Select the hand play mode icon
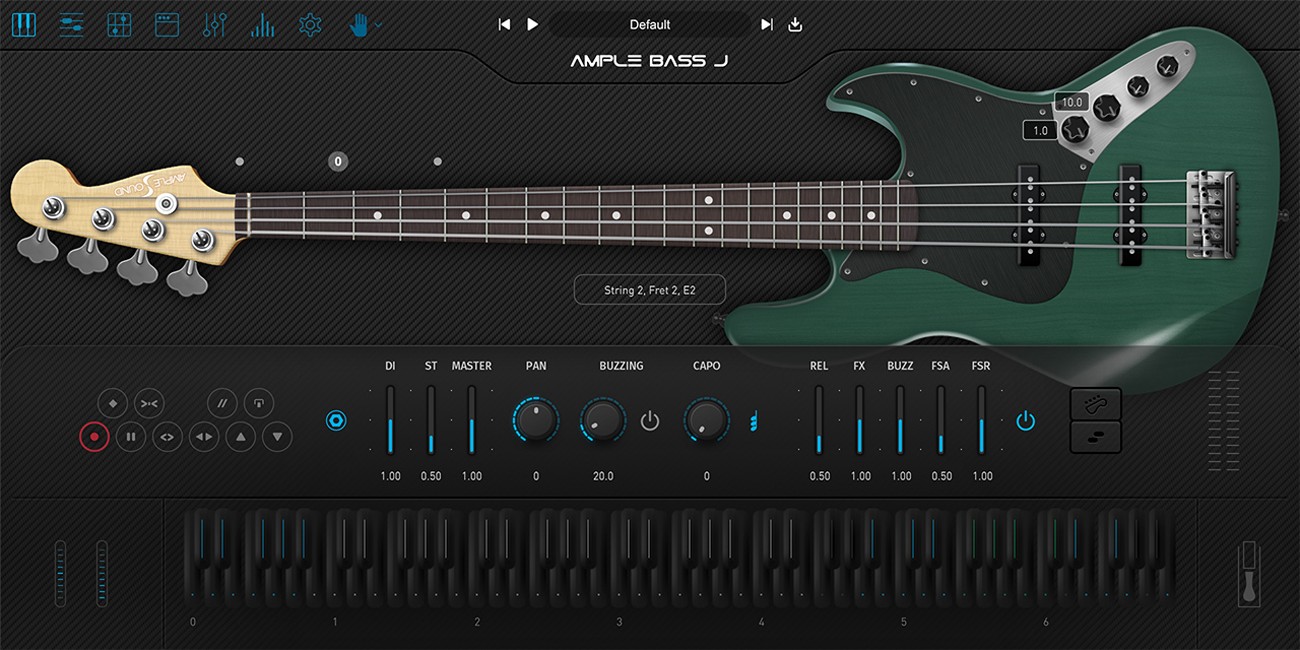The image size is (1300, 650). tap(358, 24)
